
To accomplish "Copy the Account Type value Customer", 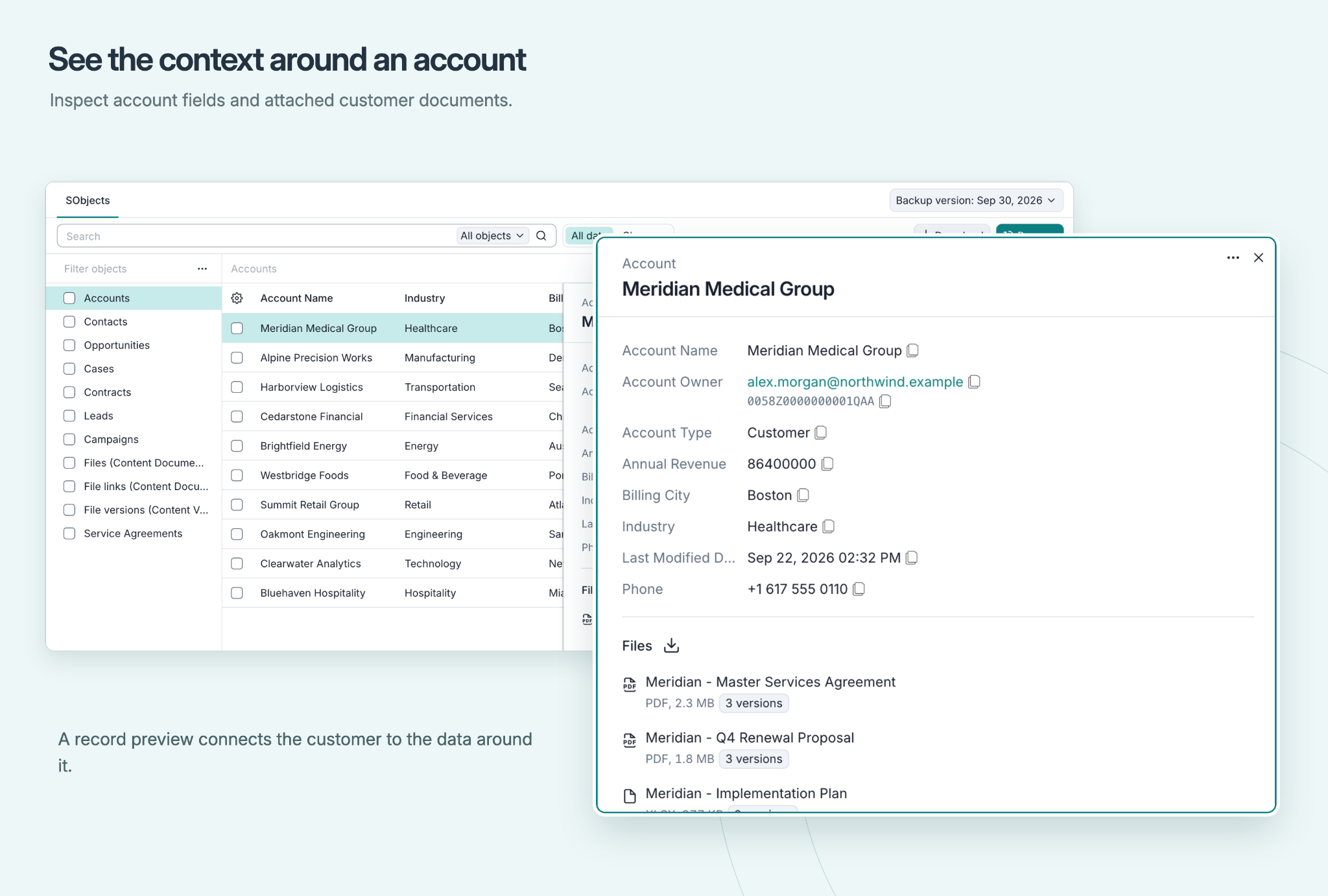I will click(x=820, y=432).
